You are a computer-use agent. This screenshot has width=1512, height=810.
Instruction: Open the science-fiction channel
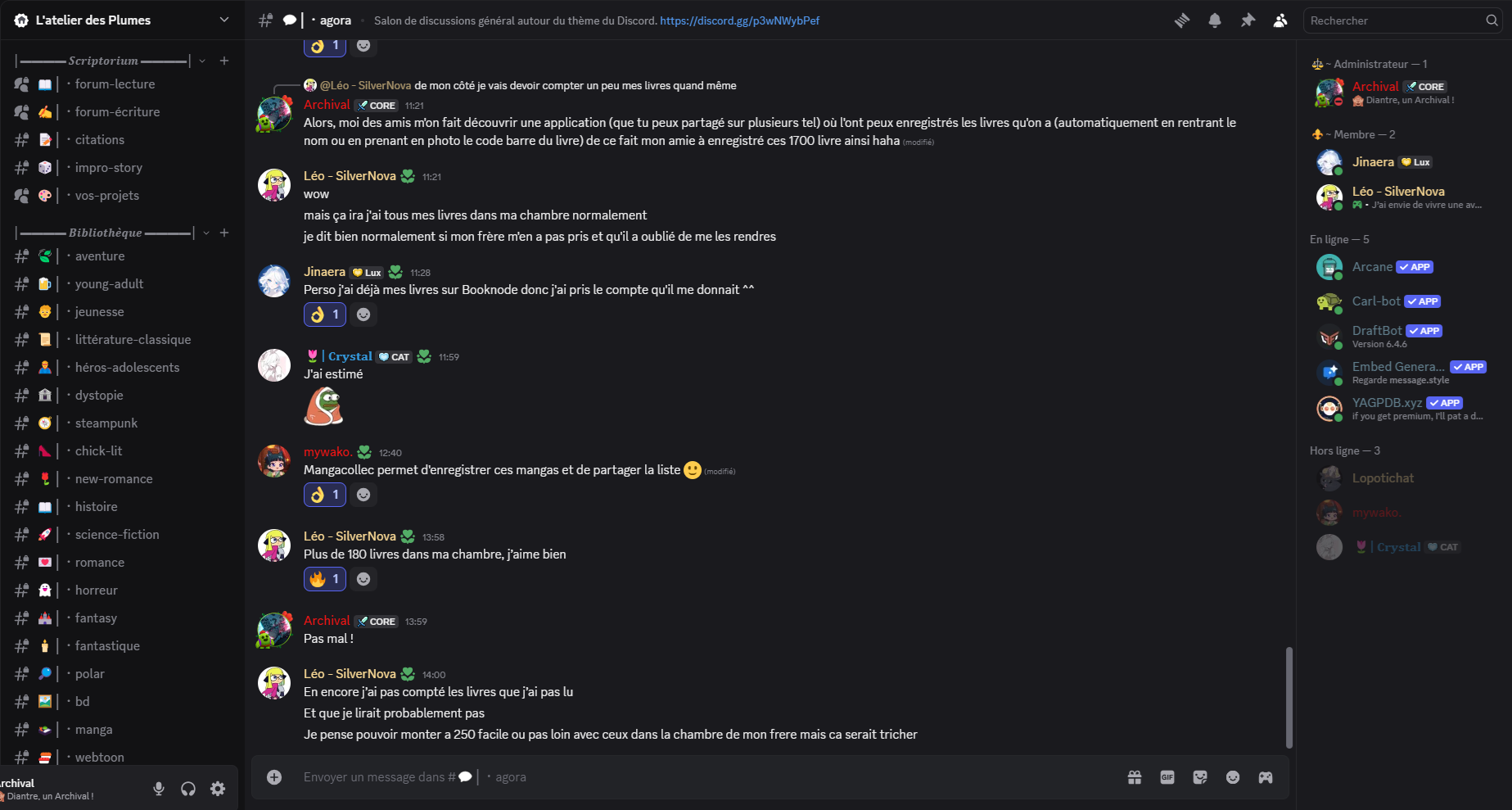point(117,535)
